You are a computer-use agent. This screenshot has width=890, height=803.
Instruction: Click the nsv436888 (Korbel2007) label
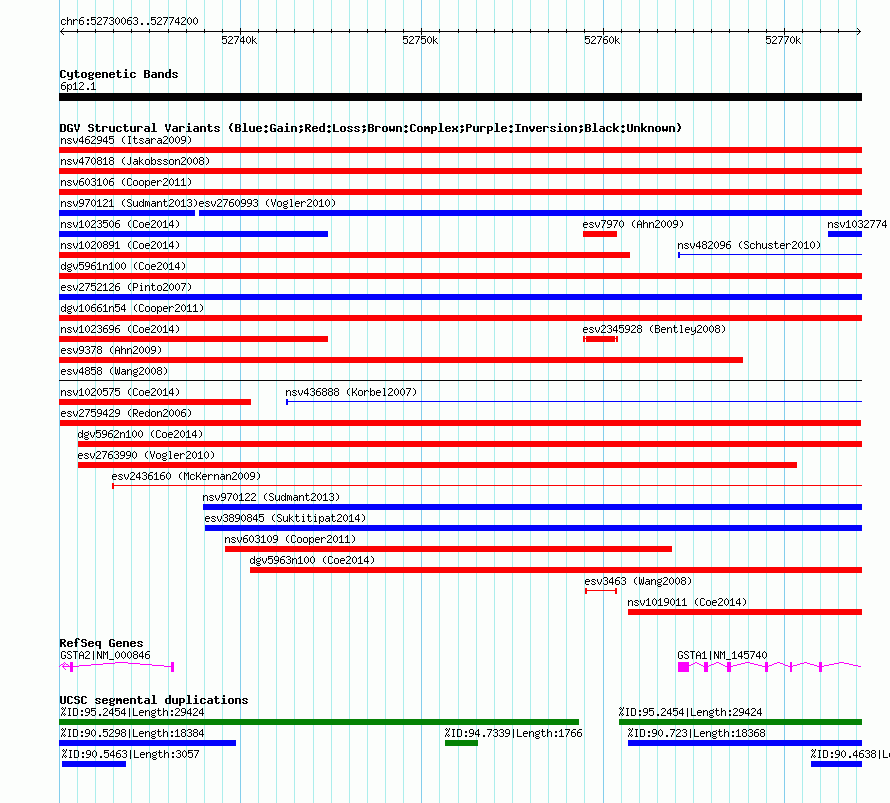pyautogui.click(x=351, y=392)
